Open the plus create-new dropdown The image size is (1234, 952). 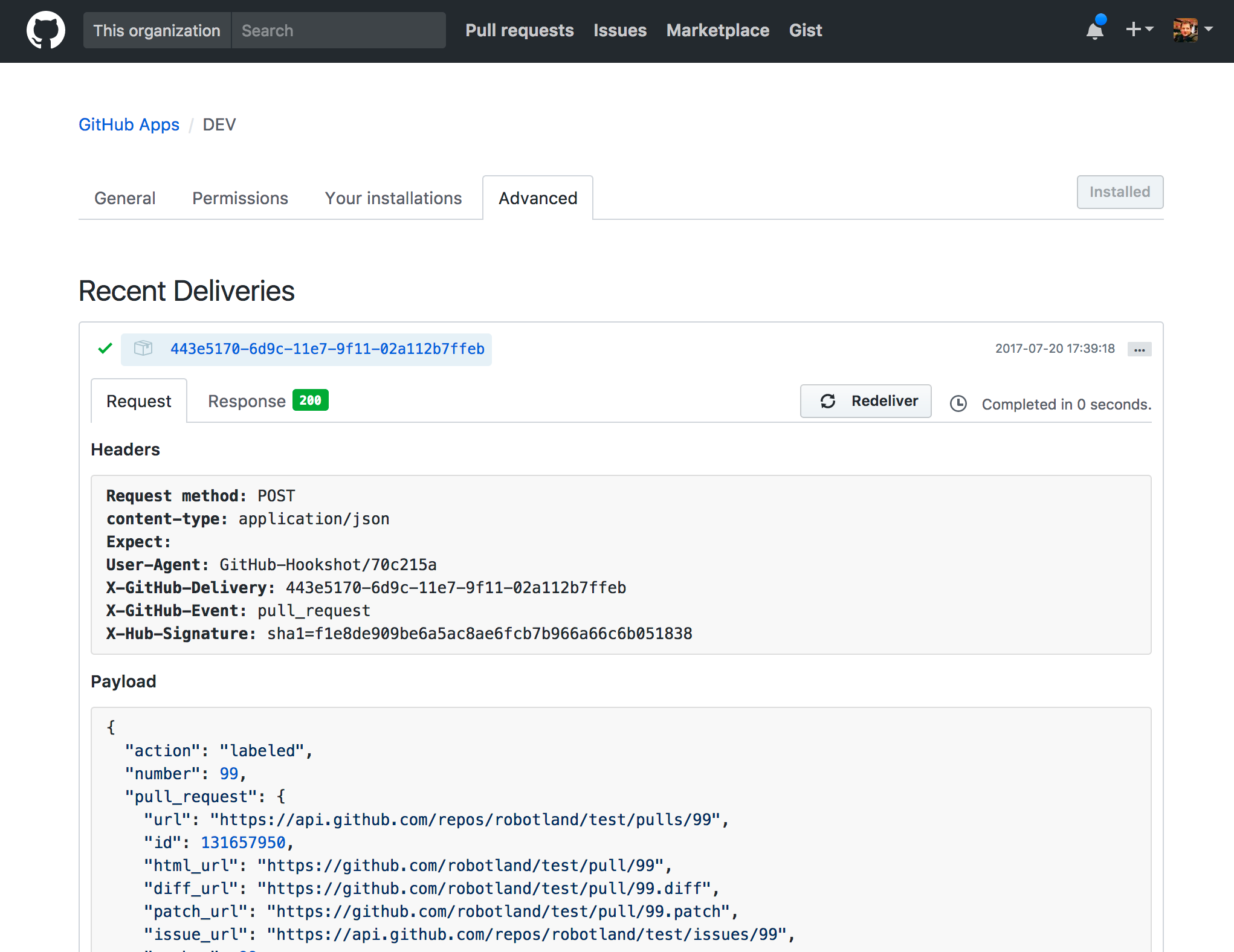coord(1140,29)
